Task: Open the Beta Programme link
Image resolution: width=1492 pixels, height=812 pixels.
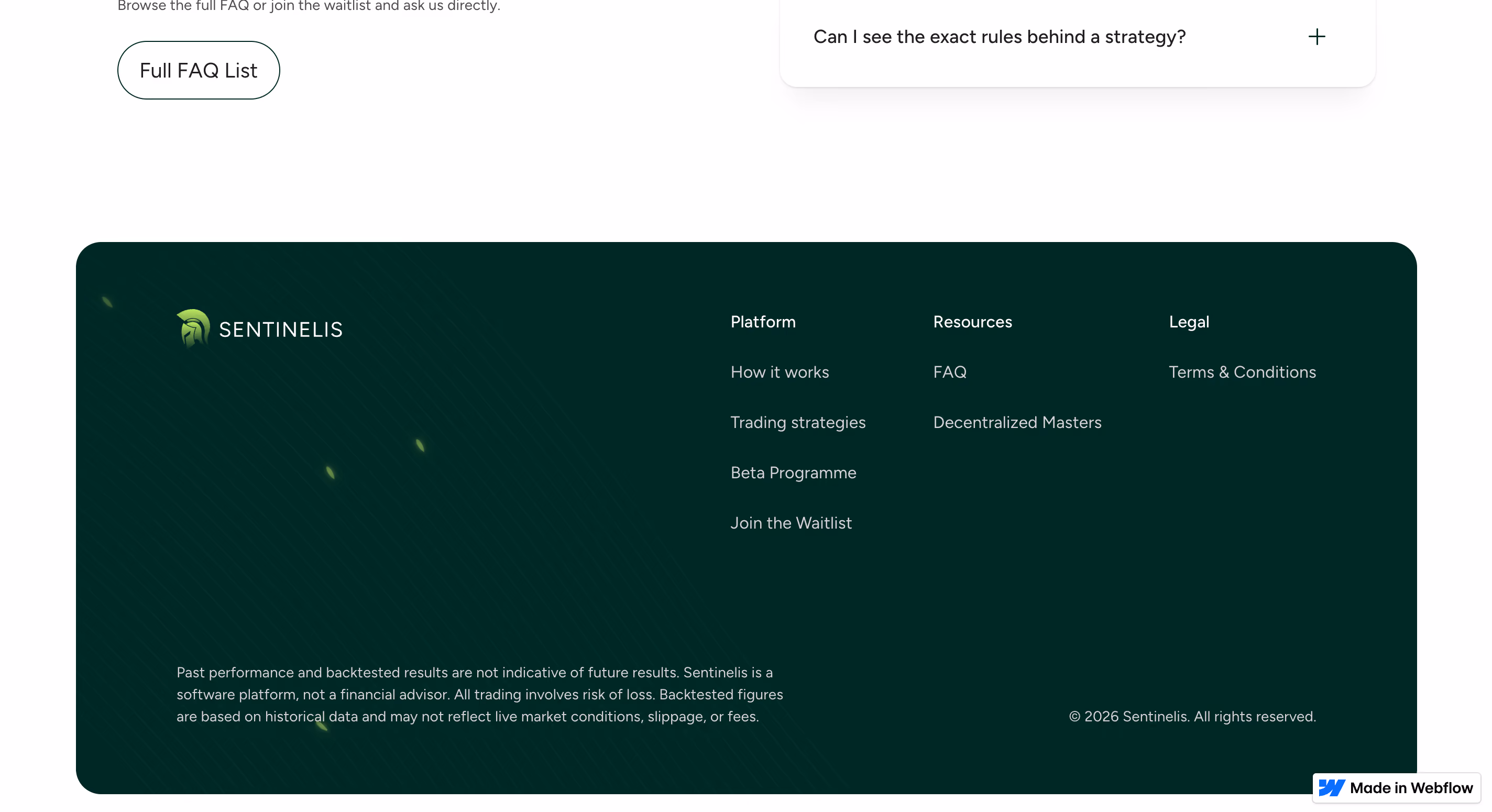Action: point(794,473)
